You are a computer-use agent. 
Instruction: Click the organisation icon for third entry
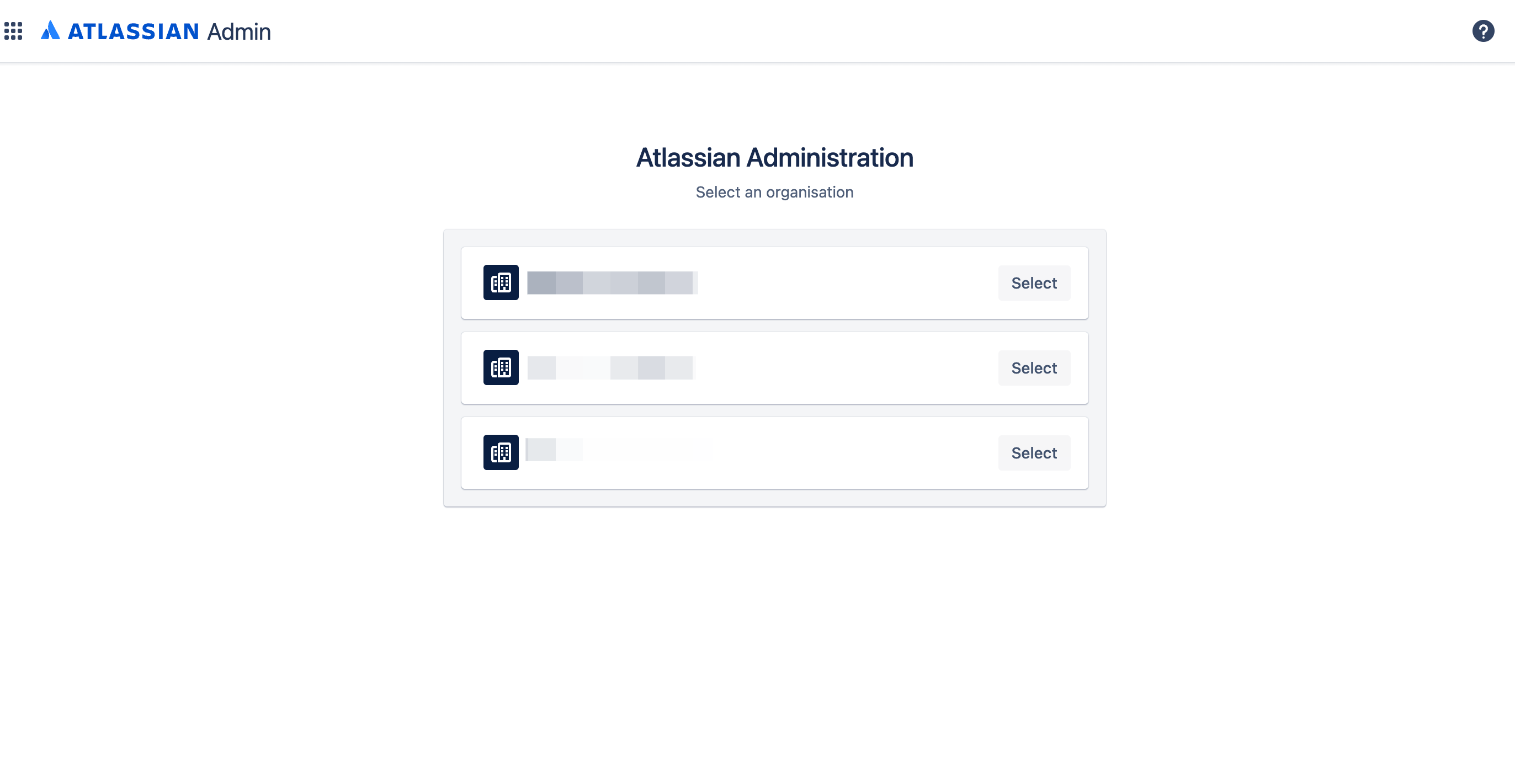click(501, 452)
